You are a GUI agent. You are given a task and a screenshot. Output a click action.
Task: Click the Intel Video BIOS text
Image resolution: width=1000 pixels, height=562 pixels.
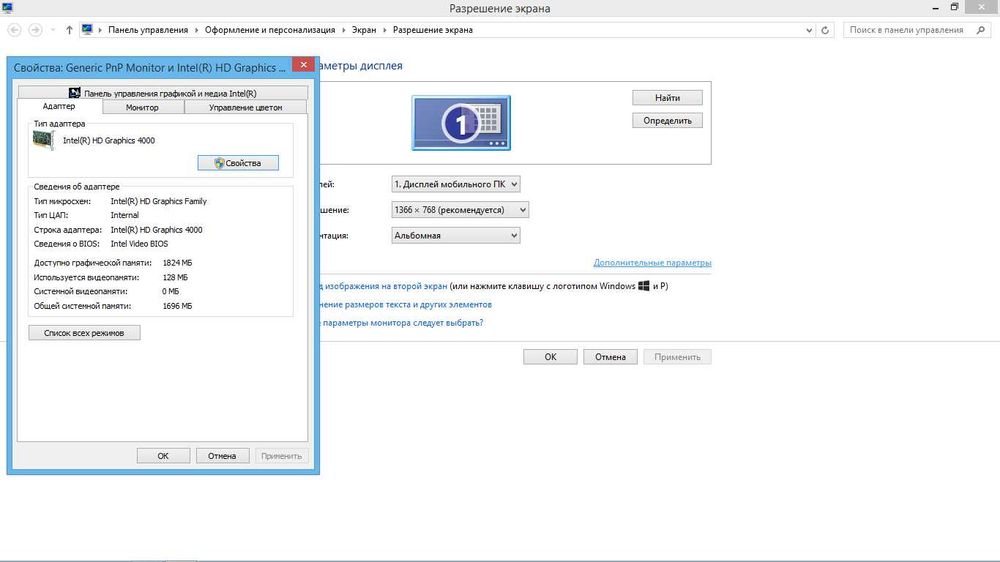[x=140, y=244]
